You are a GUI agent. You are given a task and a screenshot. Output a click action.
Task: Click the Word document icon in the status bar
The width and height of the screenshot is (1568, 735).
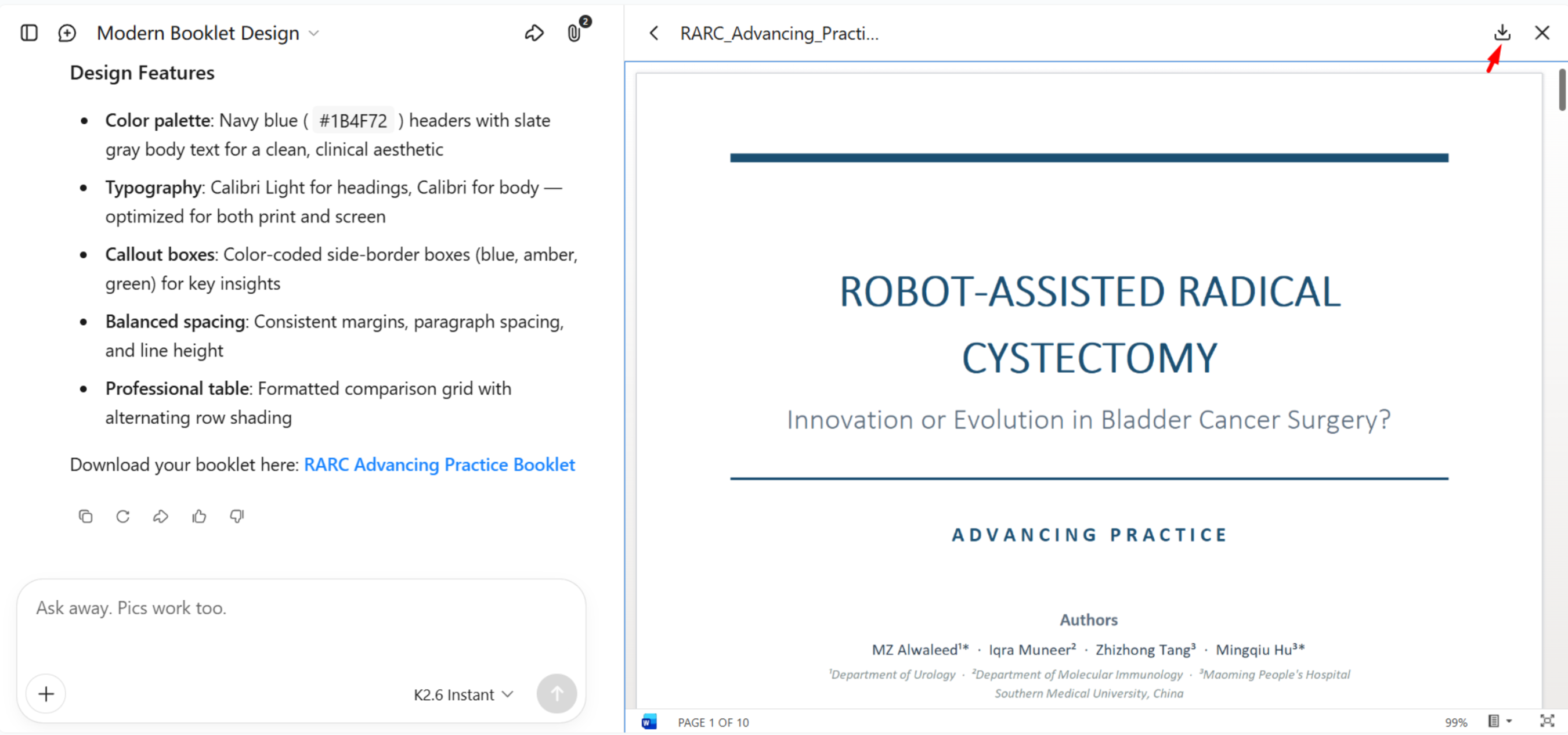point(649,722)
